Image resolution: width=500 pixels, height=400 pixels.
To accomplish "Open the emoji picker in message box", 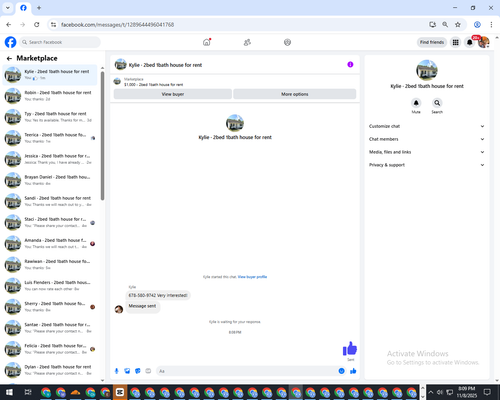I will pyautogui.click(x=341, y=371).
